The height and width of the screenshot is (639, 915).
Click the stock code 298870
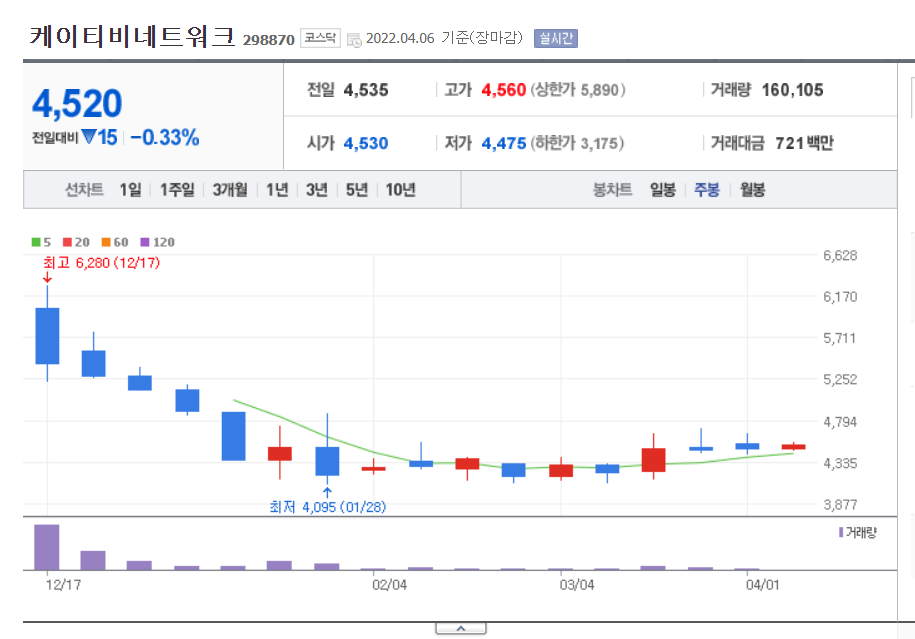pos(268,40)
